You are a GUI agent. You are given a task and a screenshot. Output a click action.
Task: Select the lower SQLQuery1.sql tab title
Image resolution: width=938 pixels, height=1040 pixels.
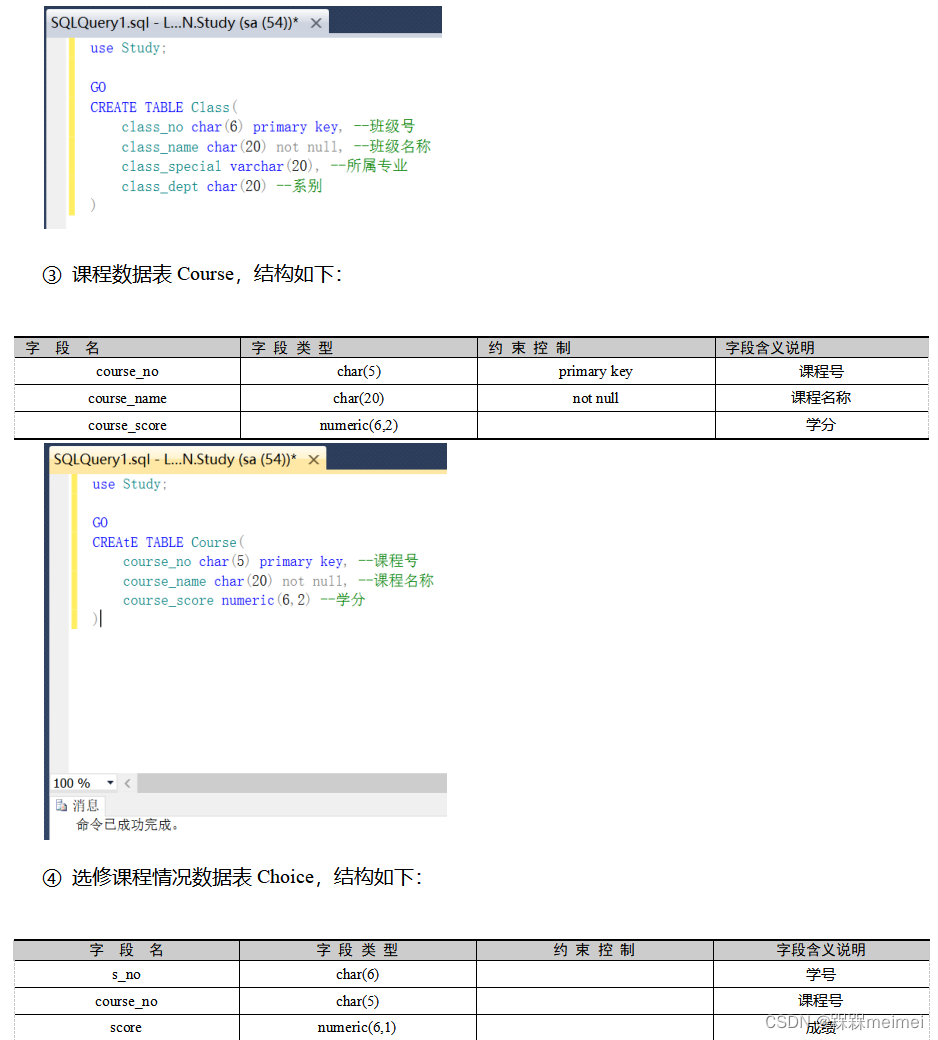[175, 459]
